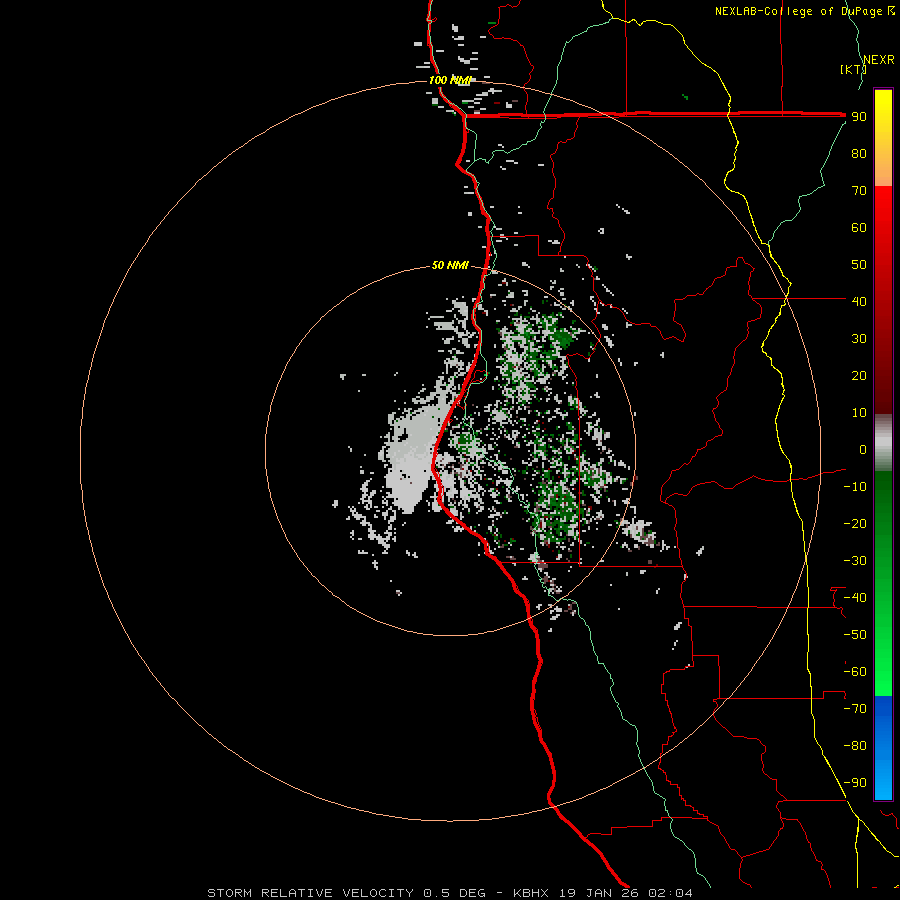Image resolution: width=900 pixels, height=900 pixels.
Task: Click the 0 value on velocity scale
Action: click(x=863, y=449)
